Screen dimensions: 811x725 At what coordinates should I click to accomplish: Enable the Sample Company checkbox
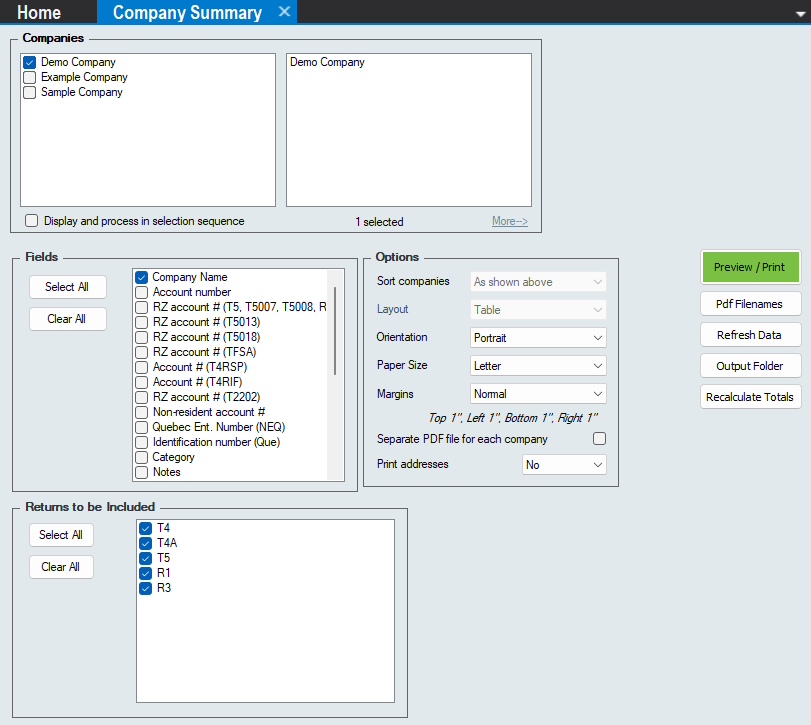pos(30,92)
